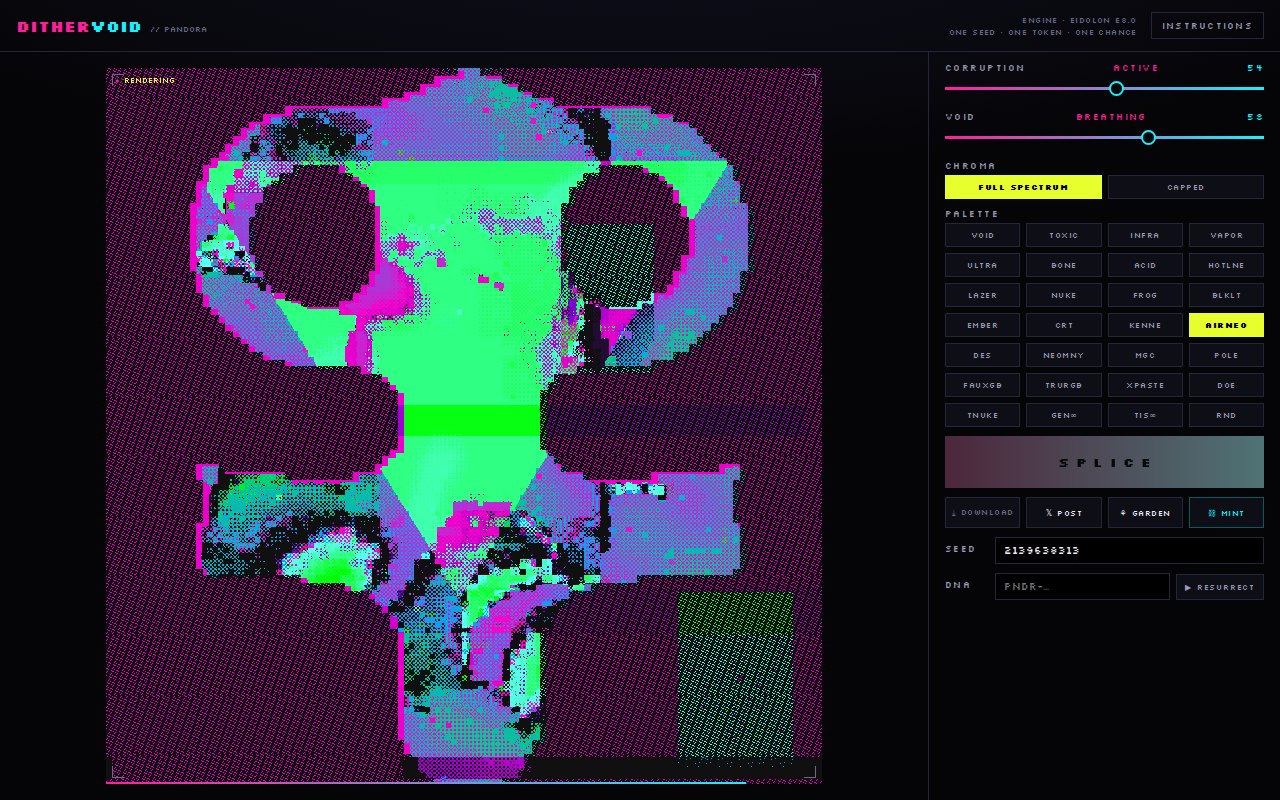
Task: Focus the Seed number field
Action: (1129, 550)
